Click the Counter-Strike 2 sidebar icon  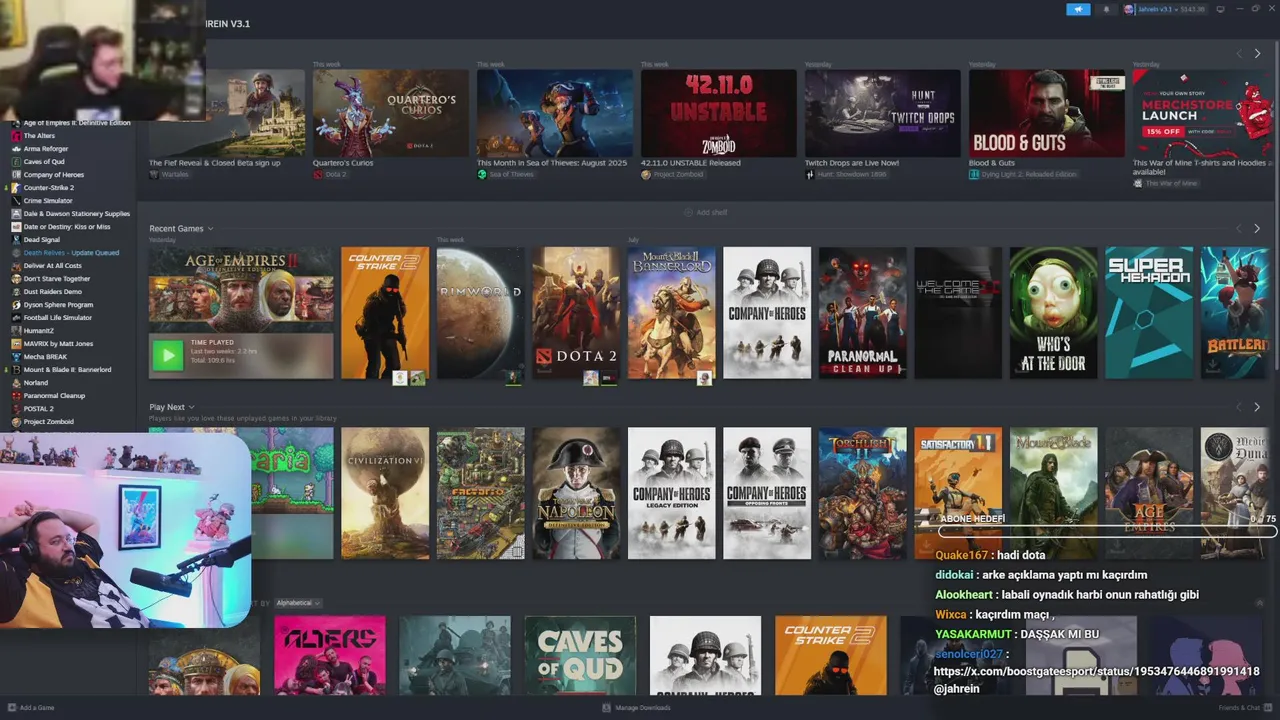[16, 188]
